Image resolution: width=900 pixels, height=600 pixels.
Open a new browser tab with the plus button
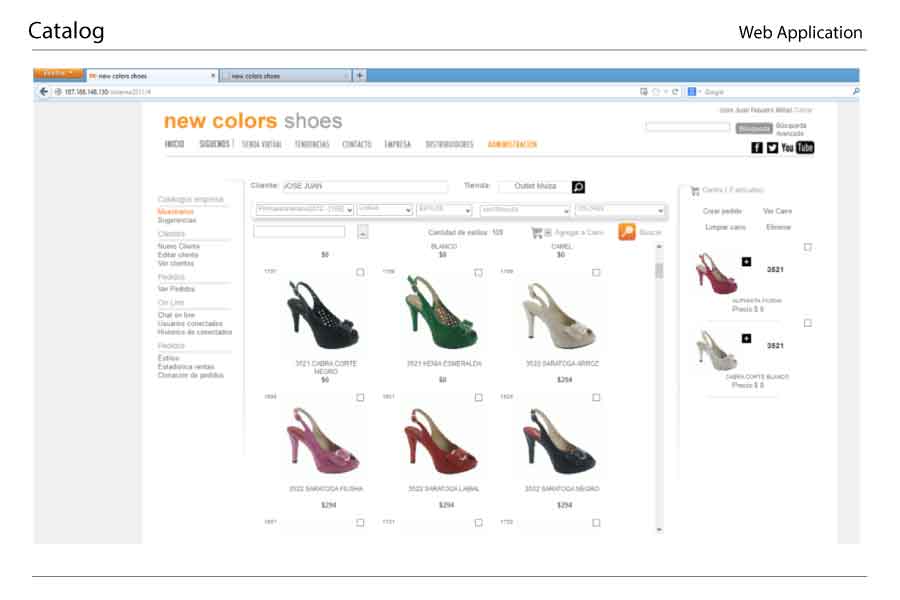[x=360, y=75]
